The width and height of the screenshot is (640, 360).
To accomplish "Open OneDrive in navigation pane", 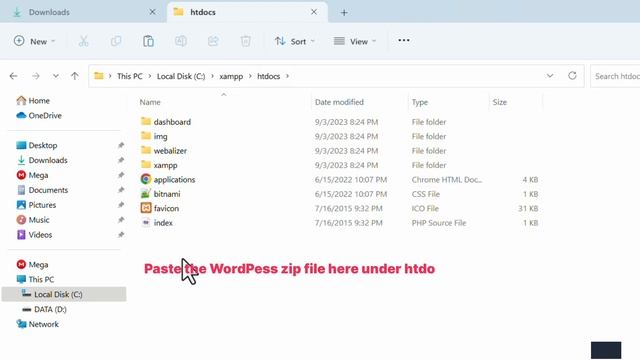I will pos(39,116).
